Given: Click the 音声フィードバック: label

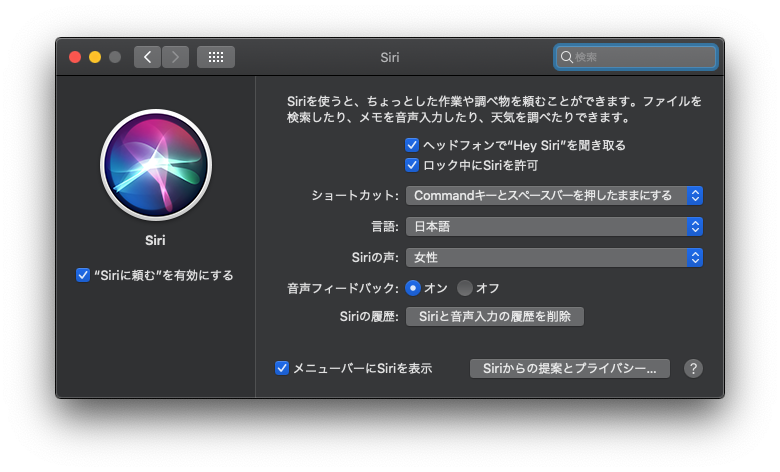Looking at the screenshot, I should click(x=343, y=288).
